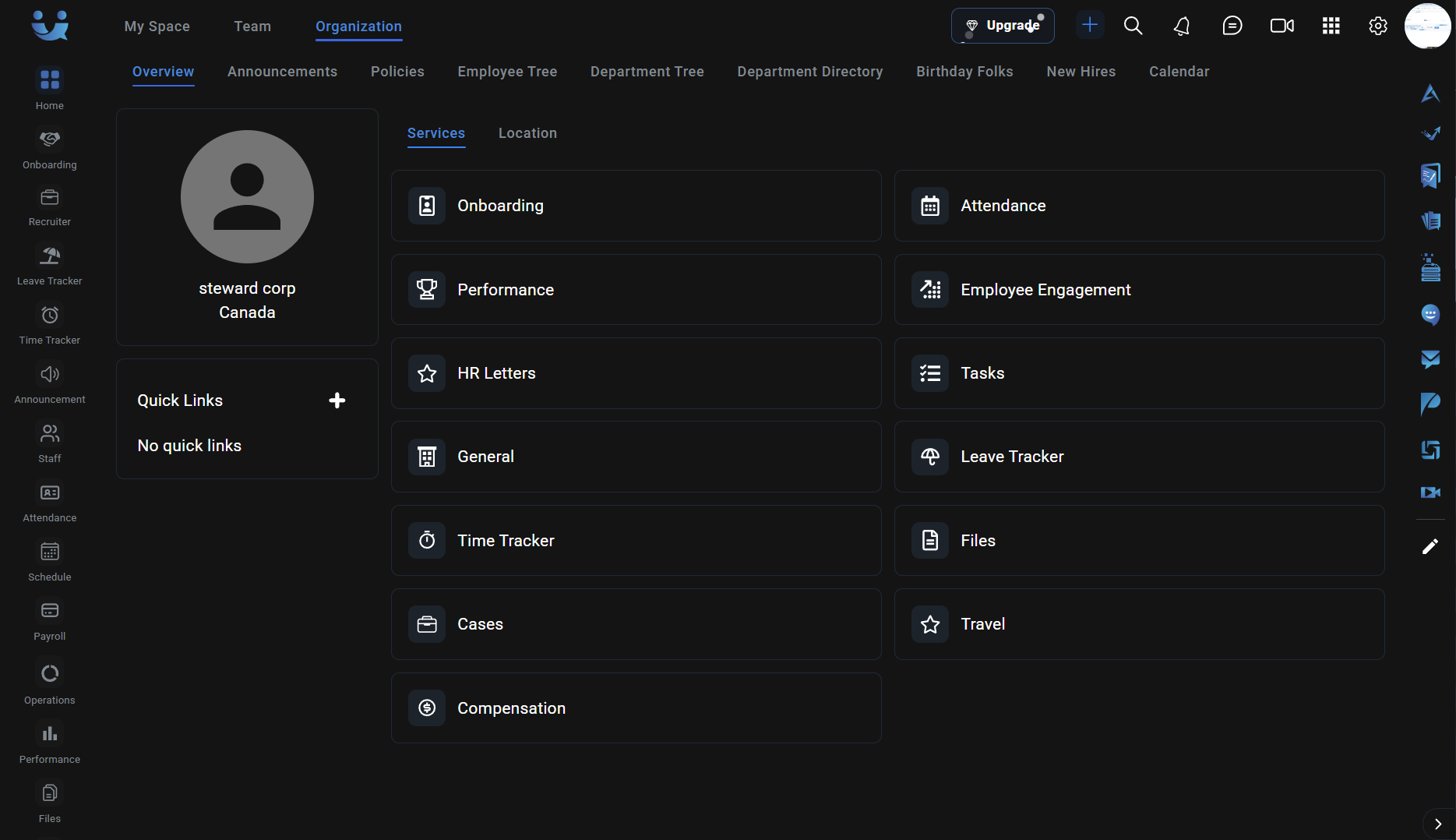Screen dimensions: 1456x840
Task: Open the video meeting camera icon
Action: coord(1281,26)
